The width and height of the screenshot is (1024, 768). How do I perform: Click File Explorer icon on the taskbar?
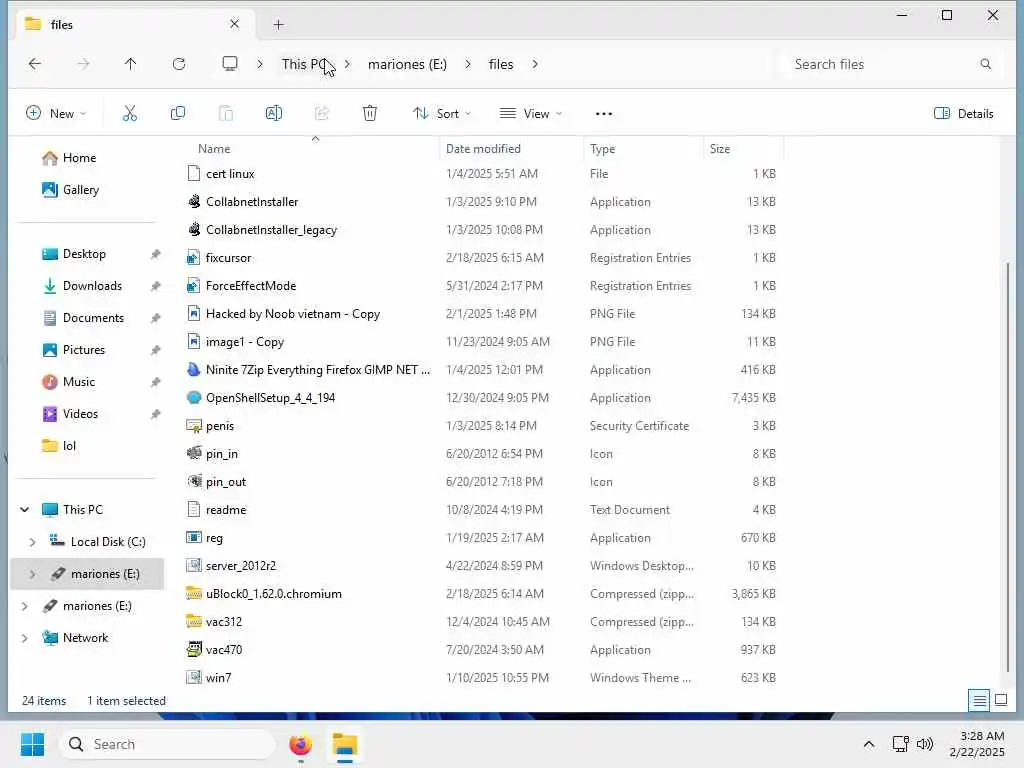345,744
